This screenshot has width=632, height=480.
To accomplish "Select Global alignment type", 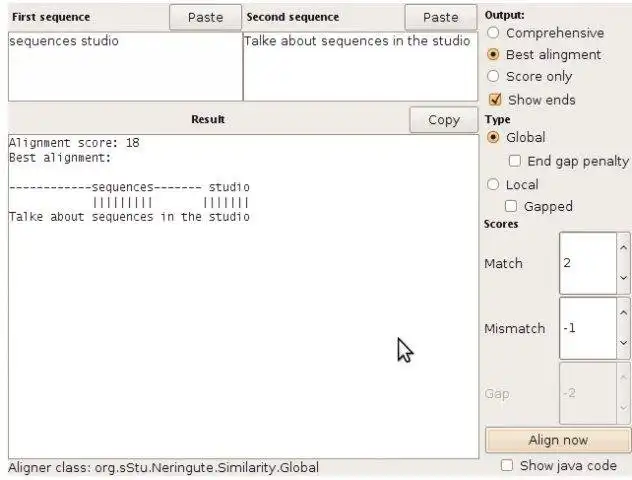I will 493,137.
